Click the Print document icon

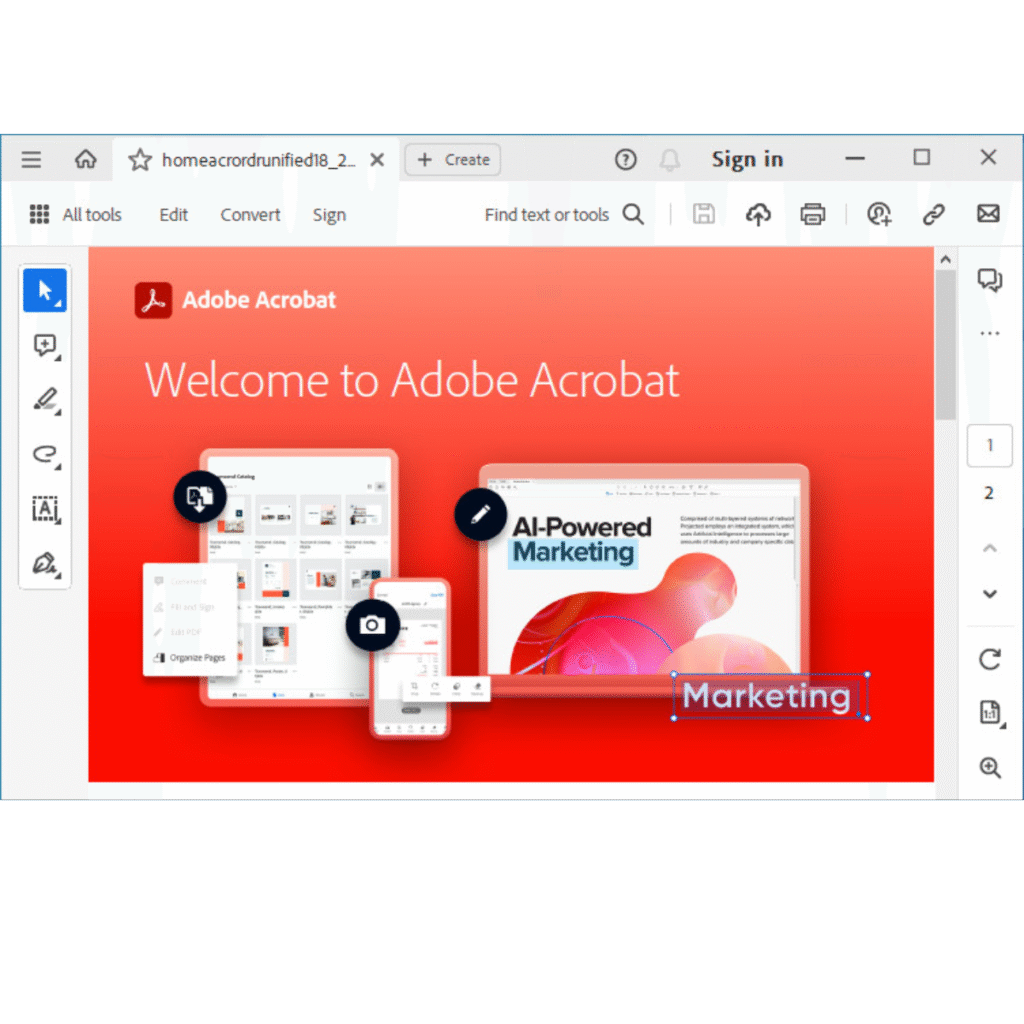(813, 214)
